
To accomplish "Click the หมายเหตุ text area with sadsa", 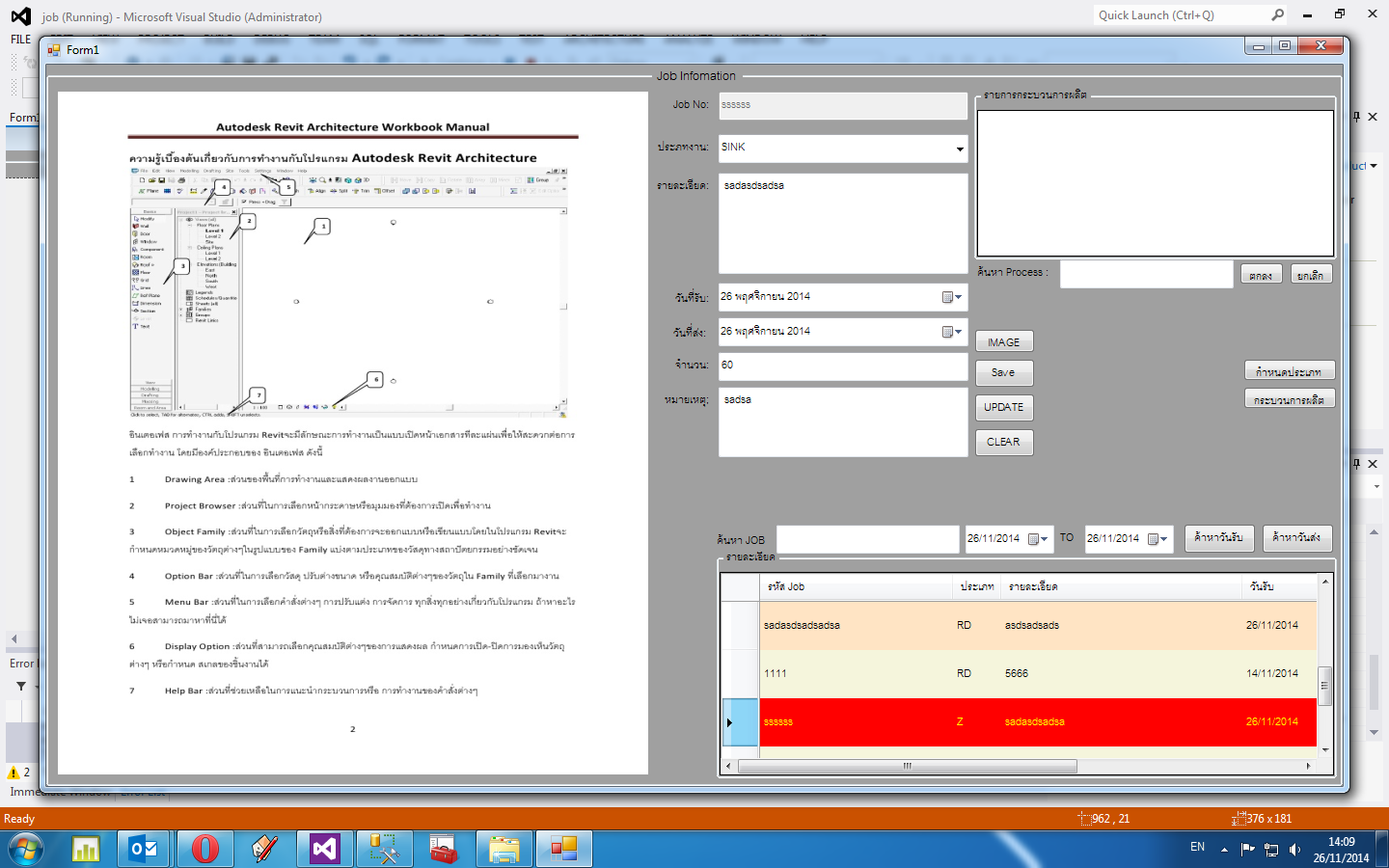I will pyautogui.click(x=843, y=422).
